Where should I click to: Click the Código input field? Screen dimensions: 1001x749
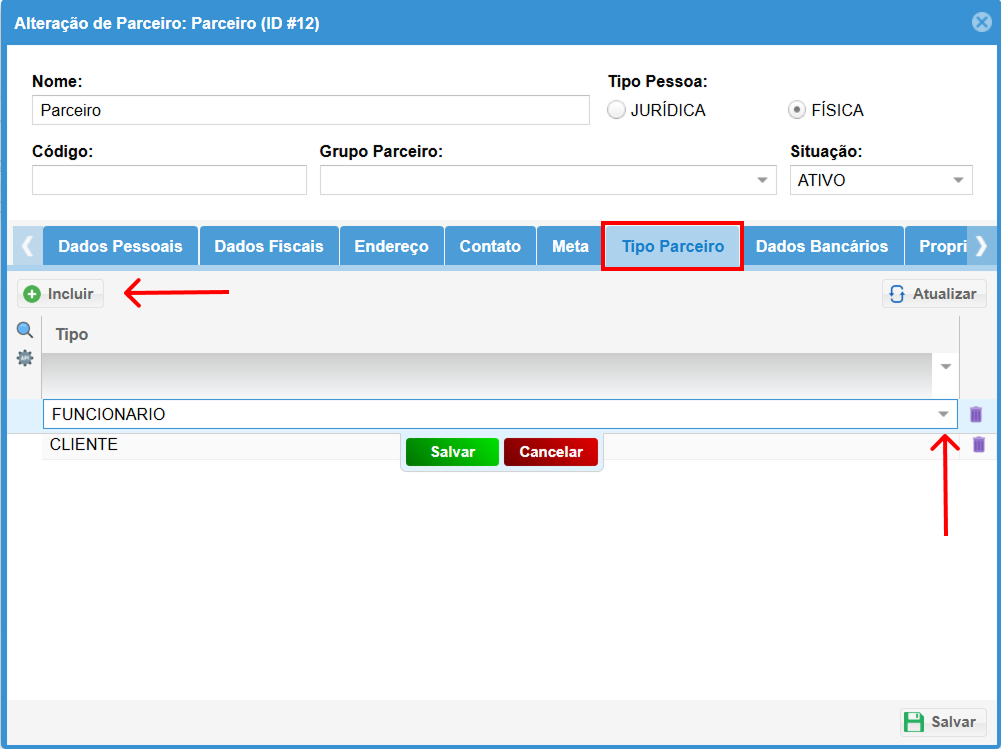point(169,180)
